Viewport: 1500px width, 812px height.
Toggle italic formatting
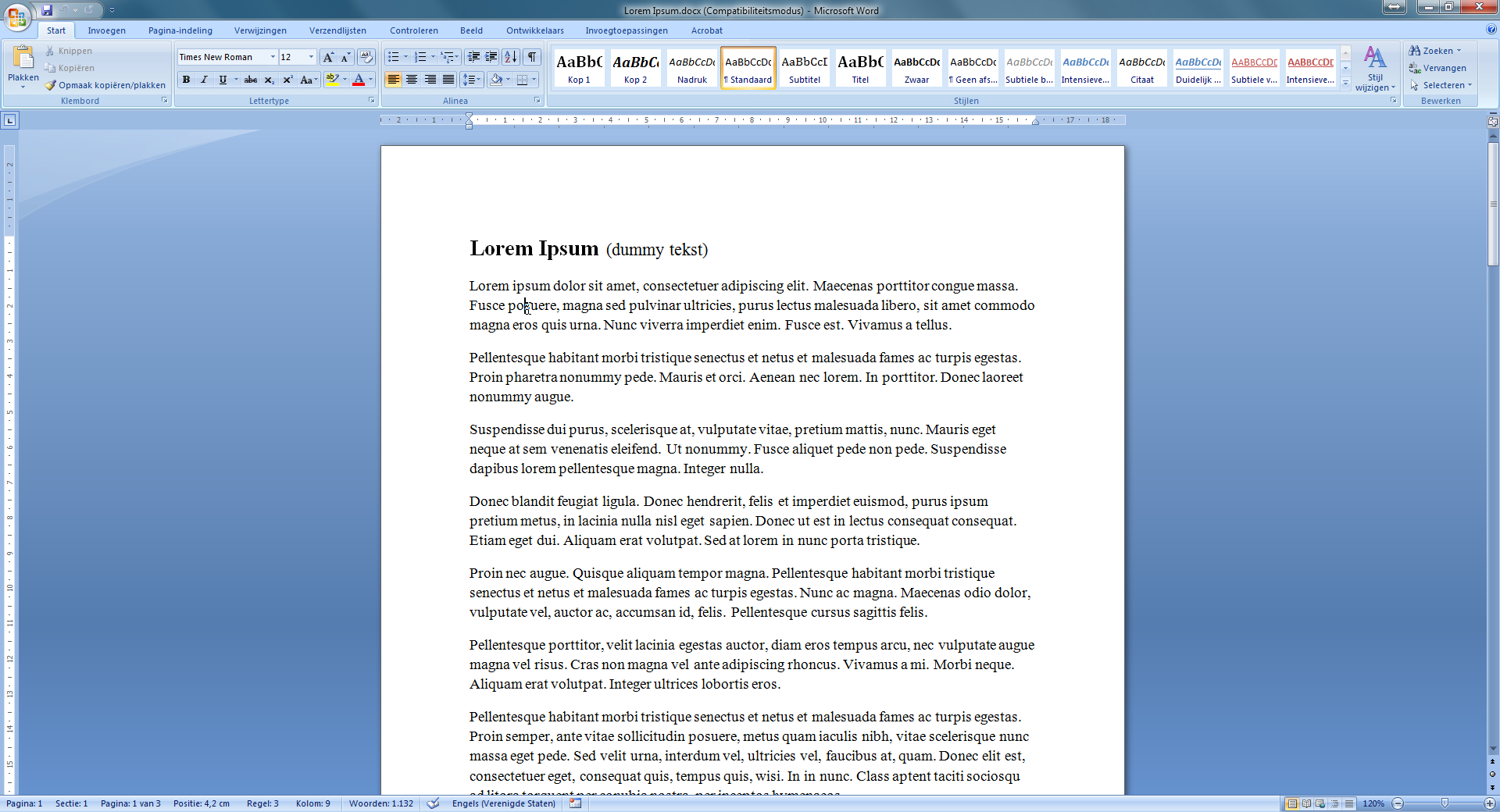coord(204,80)
